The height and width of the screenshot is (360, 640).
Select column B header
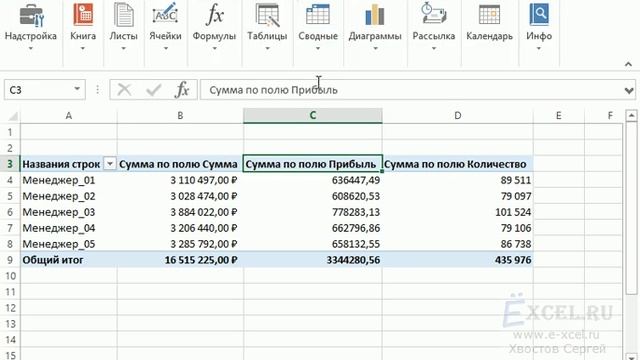click(x=180, y=116)
